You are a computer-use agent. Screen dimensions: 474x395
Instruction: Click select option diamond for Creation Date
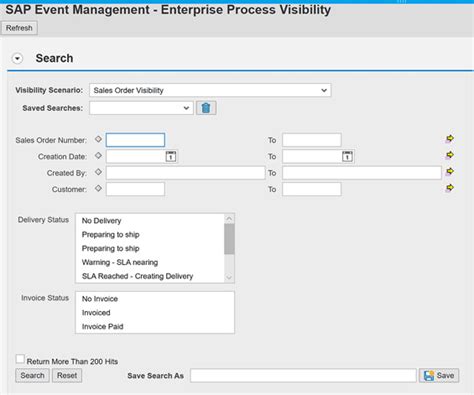[98, 155]
